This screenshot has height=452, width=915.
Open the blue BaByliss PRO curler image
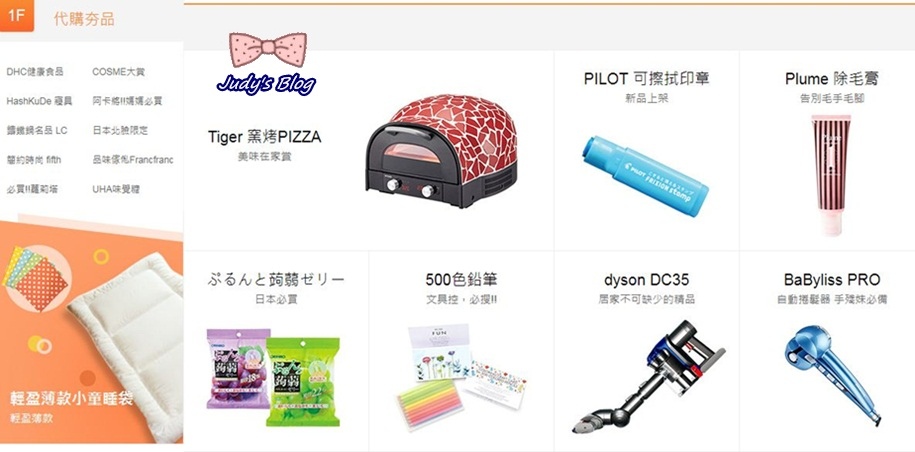click(x=833, y=374)
